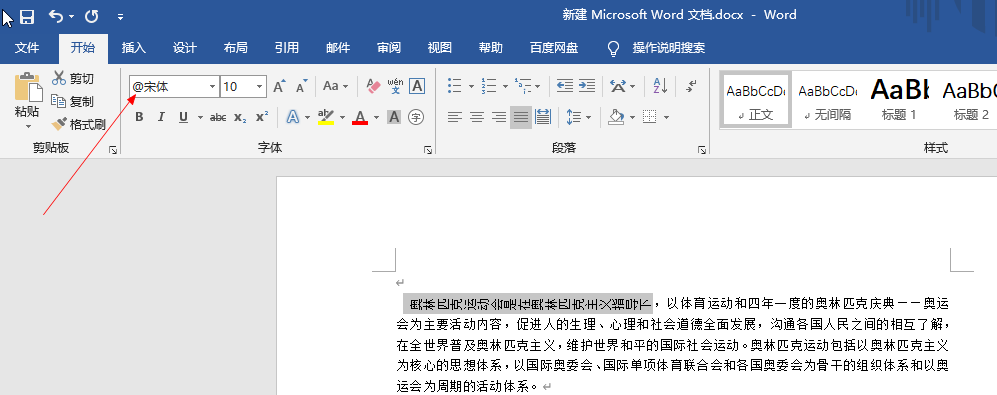Screen dimensions: 997x395
Task: Apply the red font color
Action: 361,117
